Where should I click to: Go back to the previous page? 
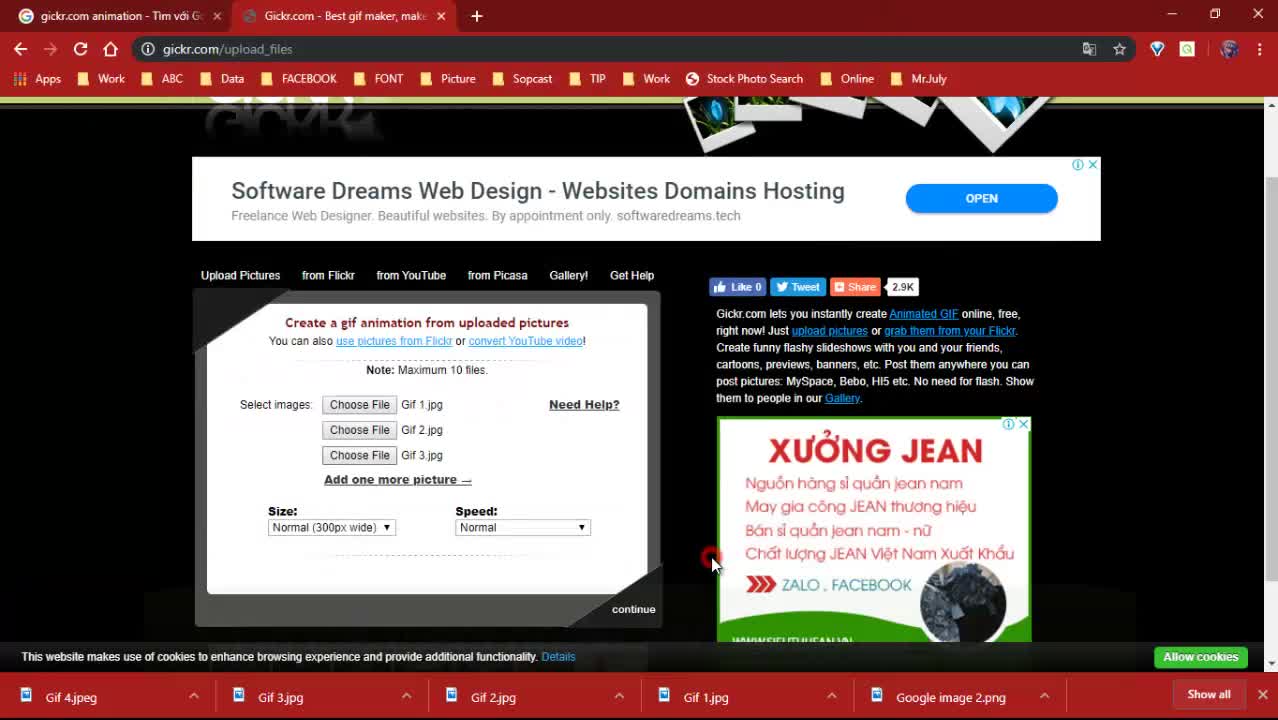click(x=20, y=49)
